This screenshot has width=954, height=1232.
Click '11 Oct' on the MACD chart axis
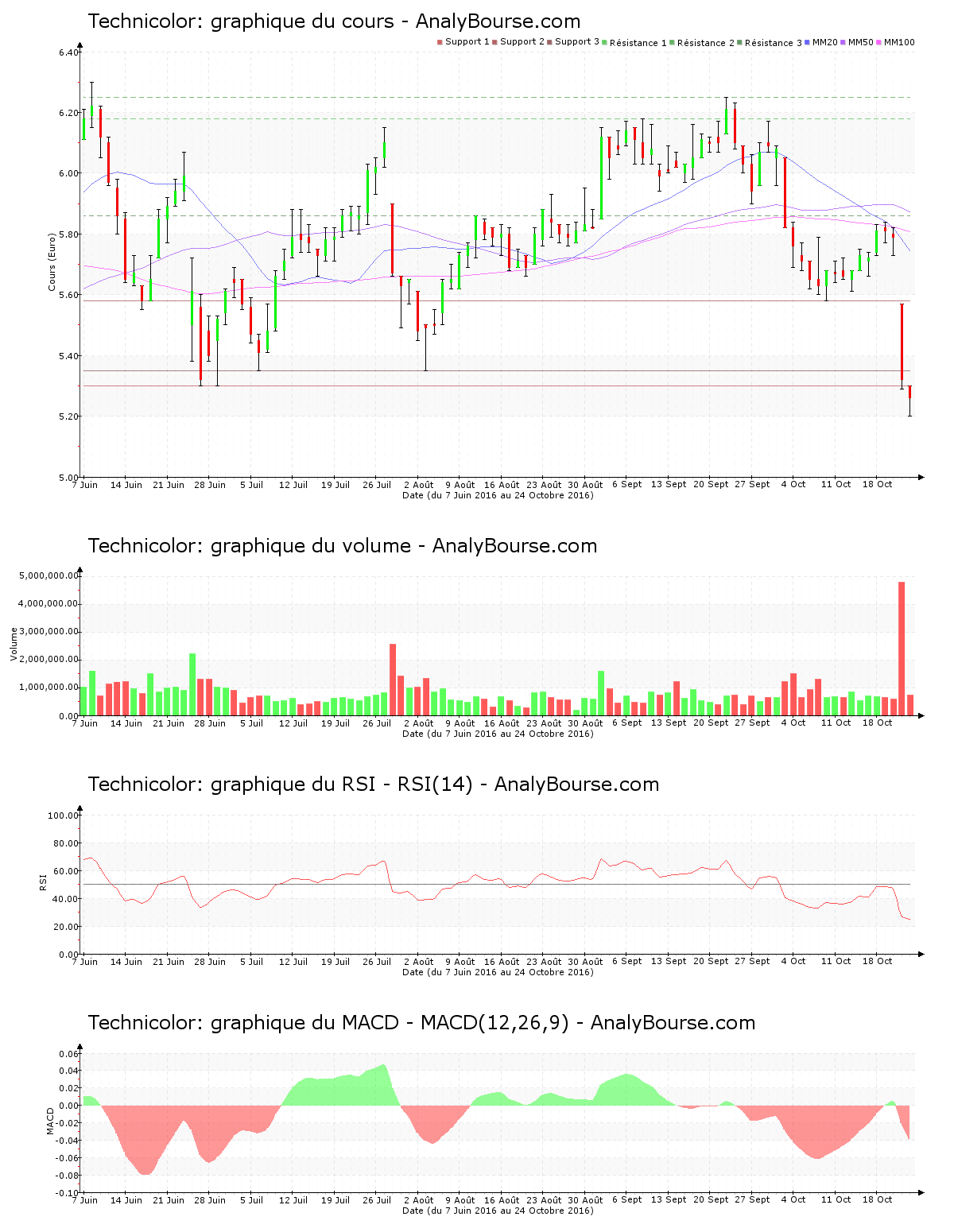[x=836, y=1200]
